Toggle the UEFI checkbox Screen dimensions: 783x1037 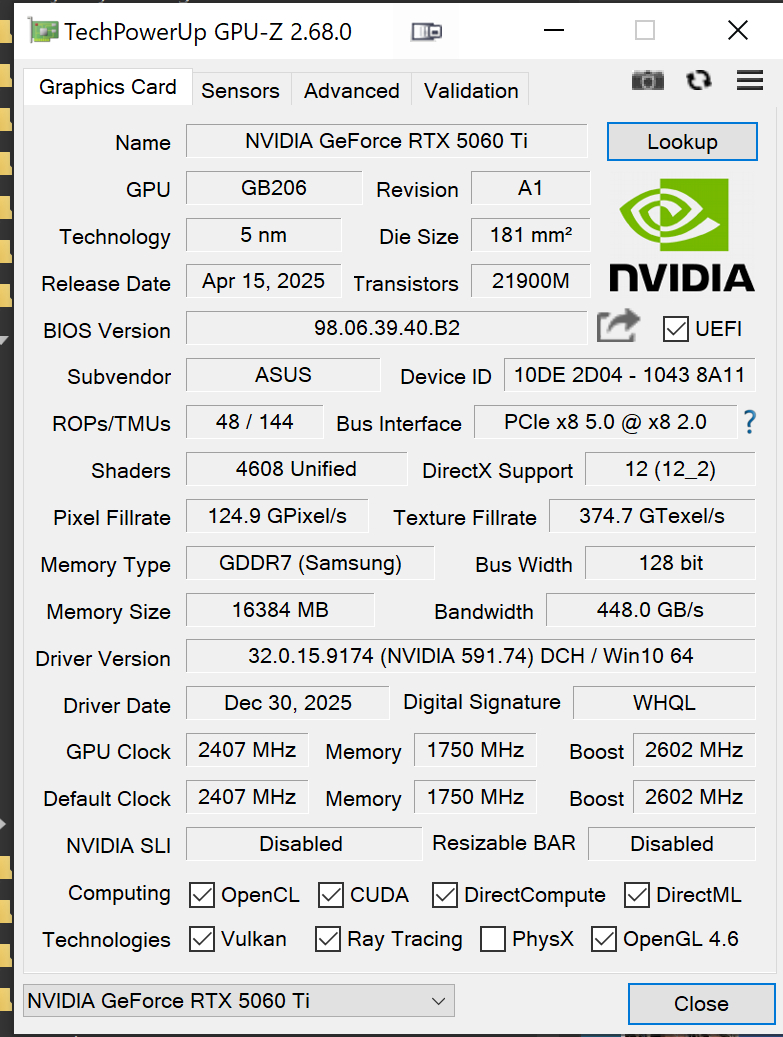point(676,328)
